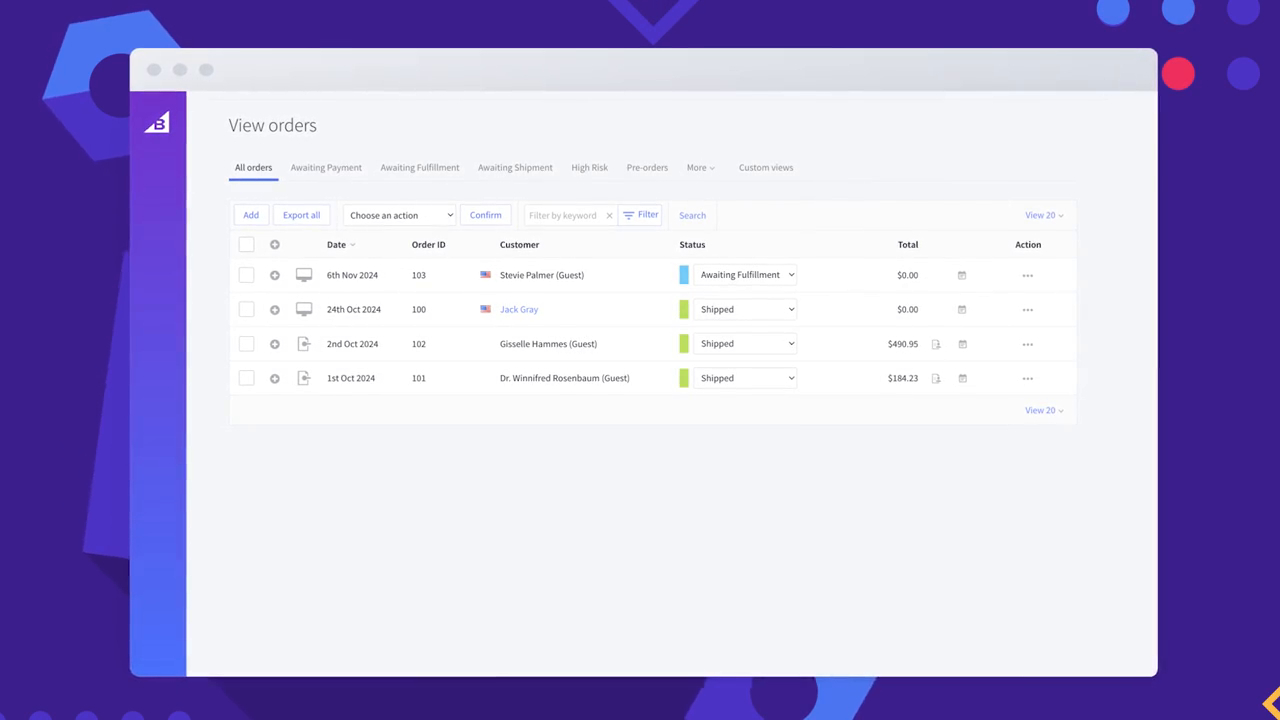Open action menu for order 103
1280x720 pixels.
[1028, 275]
